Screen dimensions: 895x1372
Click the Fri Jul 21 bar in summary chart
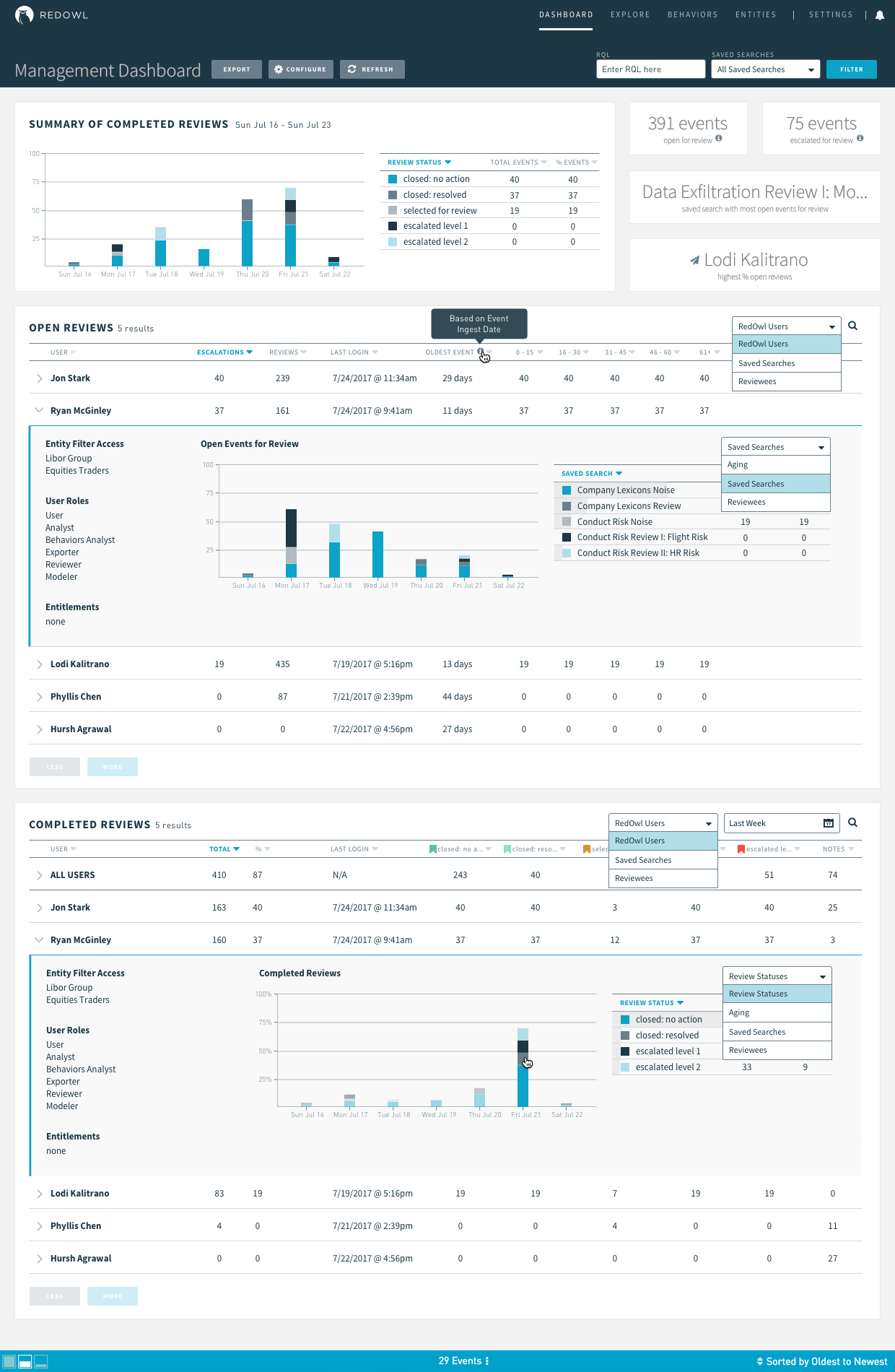click(290, 227)
